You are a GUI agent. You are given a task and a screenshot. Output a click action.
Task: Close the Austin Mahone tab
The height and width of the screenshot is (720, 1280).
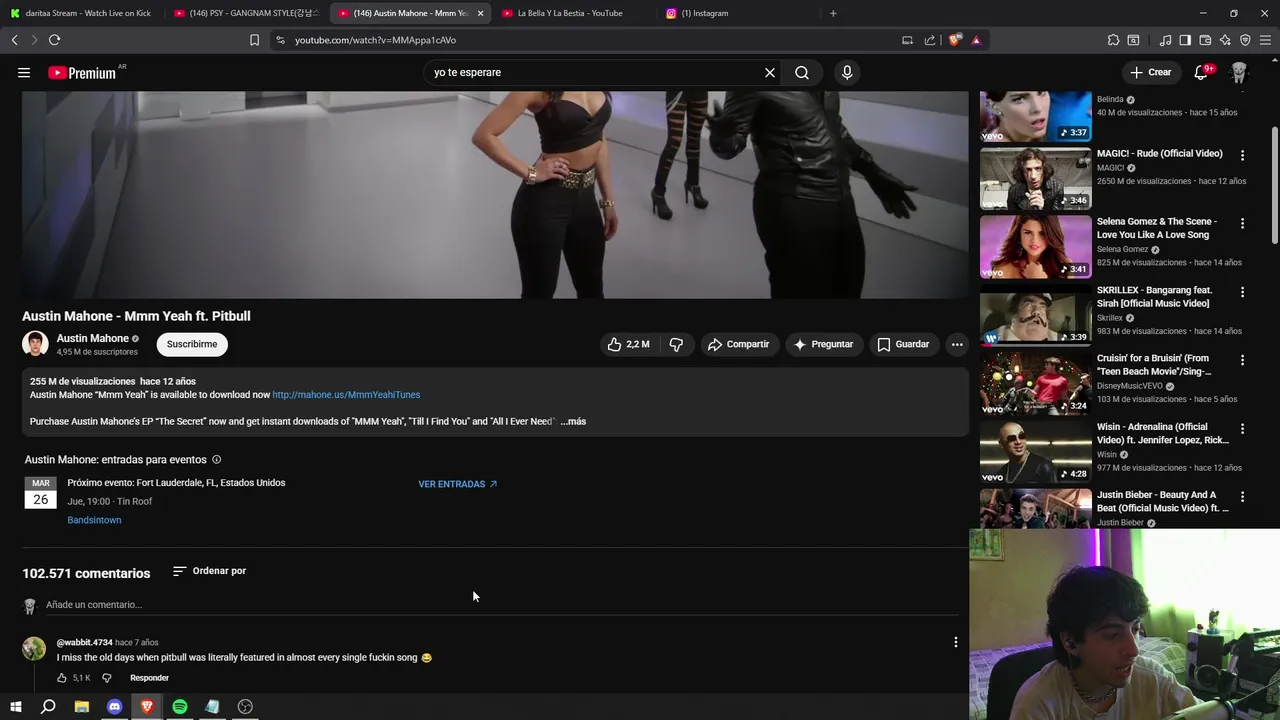click(480, 13)
